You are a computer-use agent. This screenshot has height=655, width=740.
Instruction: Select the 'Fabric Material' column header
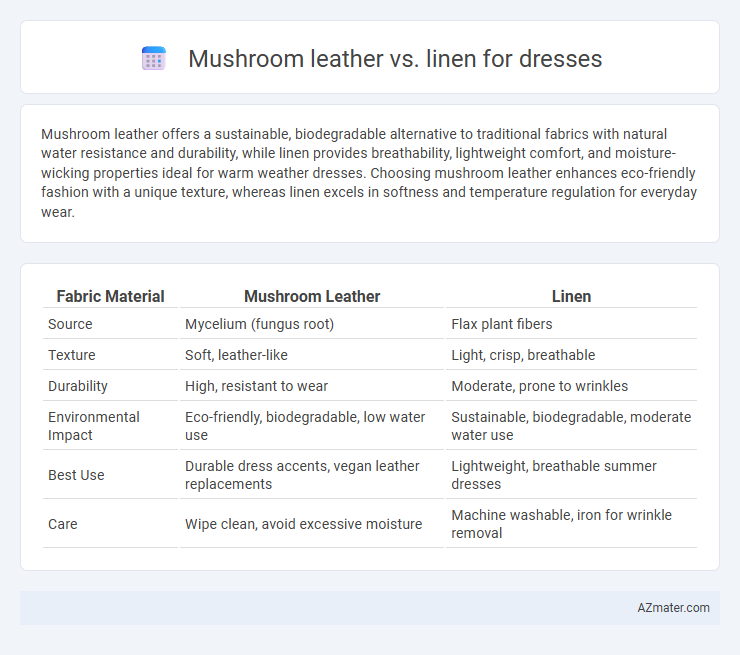[110, 296]
